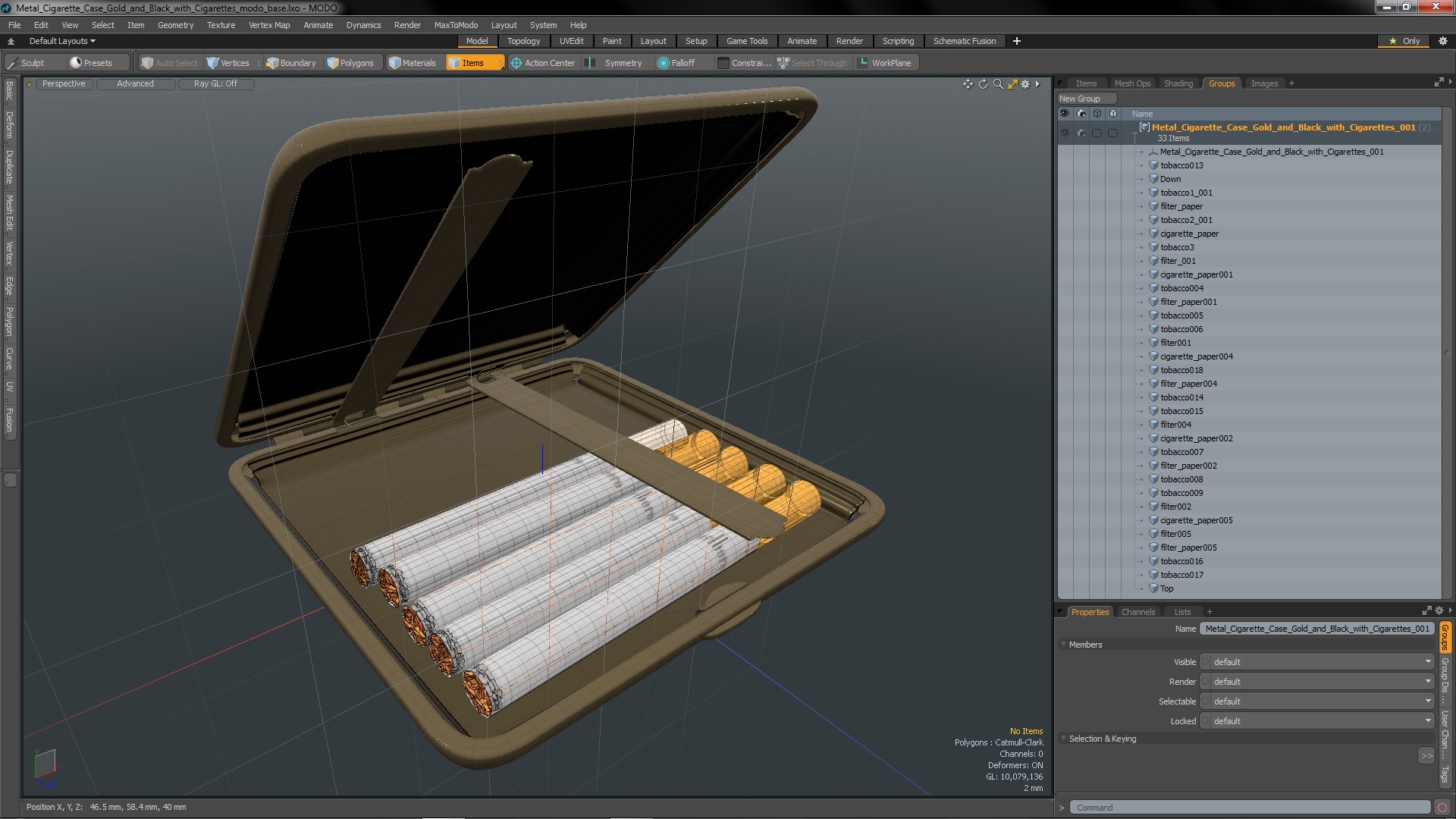Open the Advanced shading dropdown
Screen dimensions: 1456x819
tap(135, 84)
